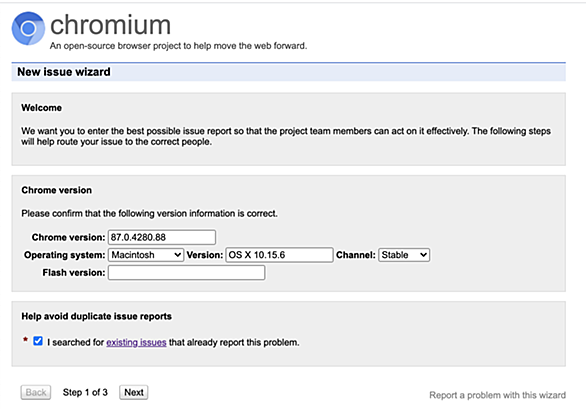Open the Operating system dropdown
The height and width of the screenshot is (409, 586).
[x=146, y=255]
